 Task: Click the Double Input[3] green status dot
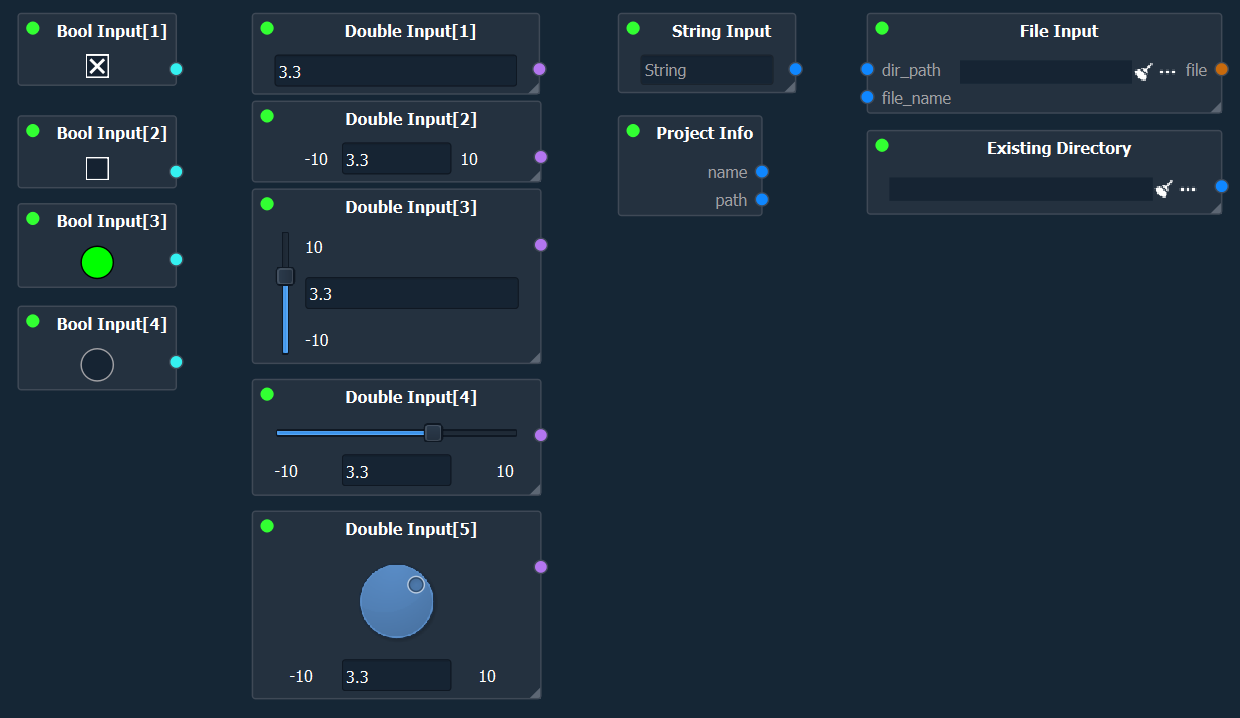[x=267, y=204]
